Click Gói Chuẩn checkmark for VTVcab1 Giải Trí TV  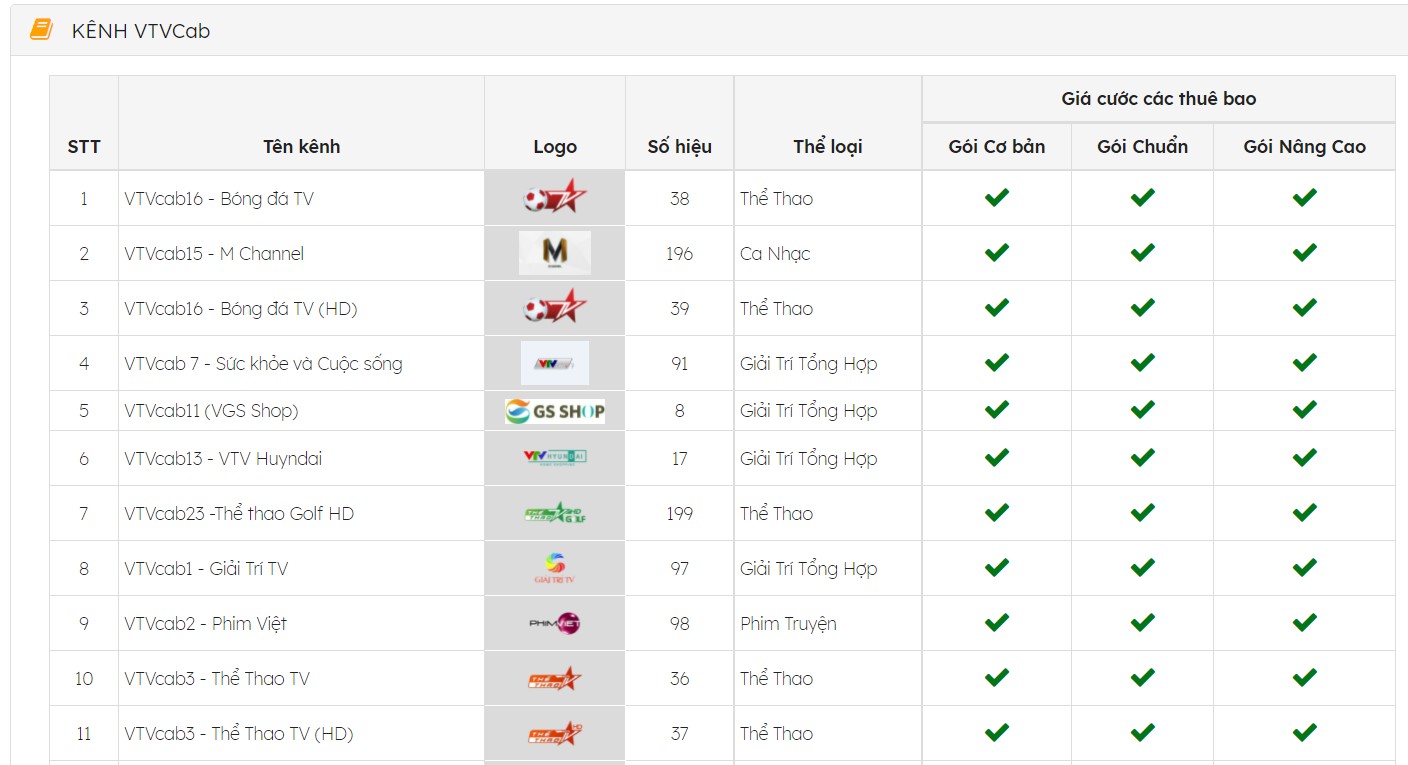[x=1143, y=567]
